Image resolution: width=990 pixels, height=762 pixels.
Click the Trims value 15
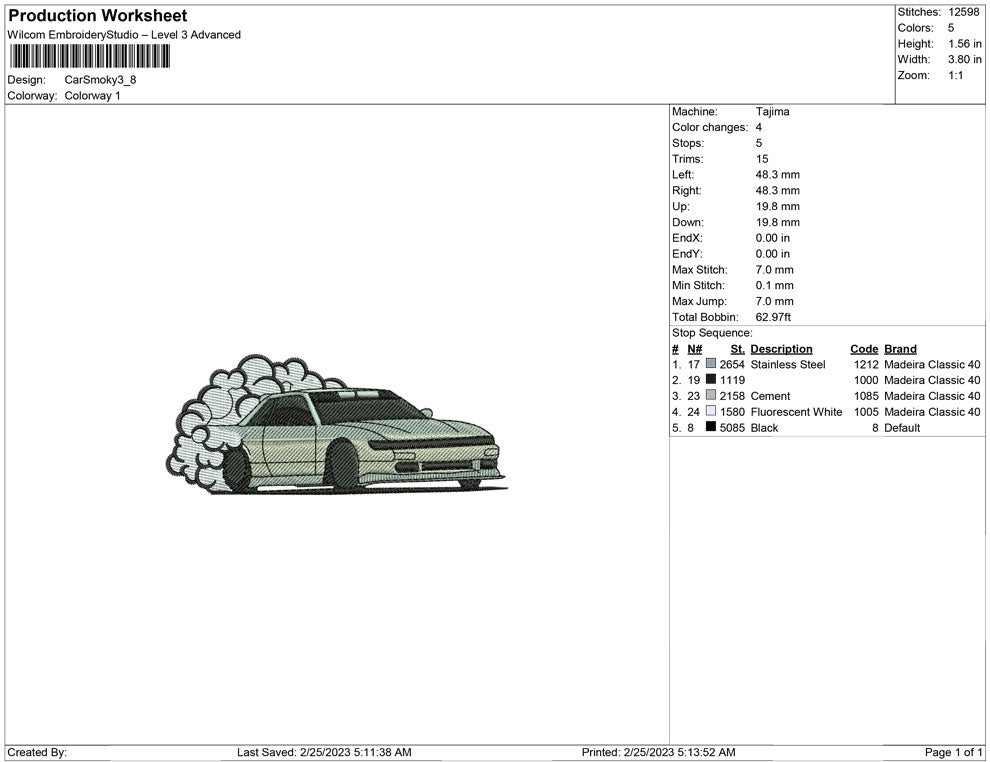click(762, 159)
